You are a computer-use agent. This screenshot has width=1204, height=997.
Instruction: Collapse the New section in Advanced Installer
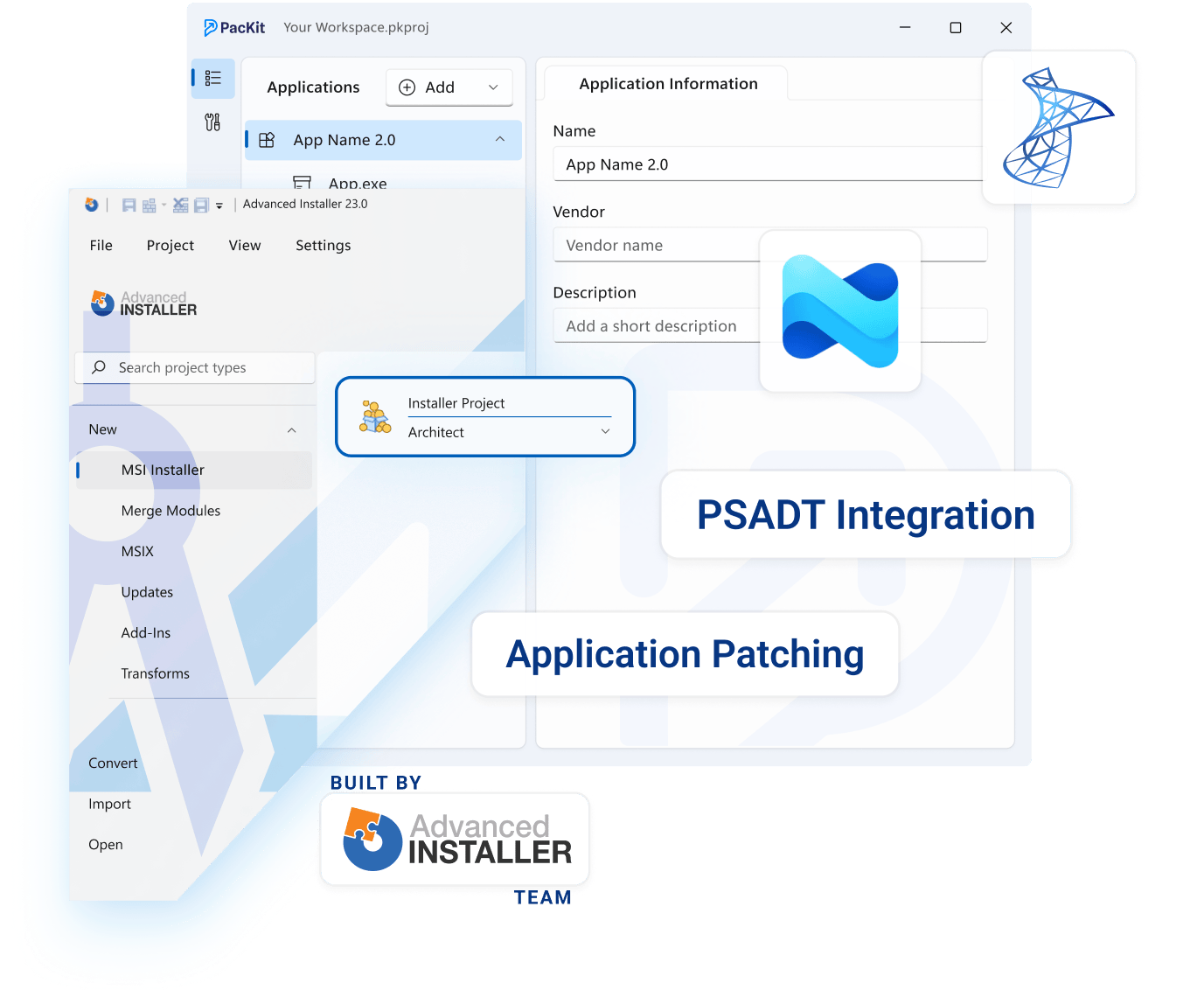click(x=292, y=429)
